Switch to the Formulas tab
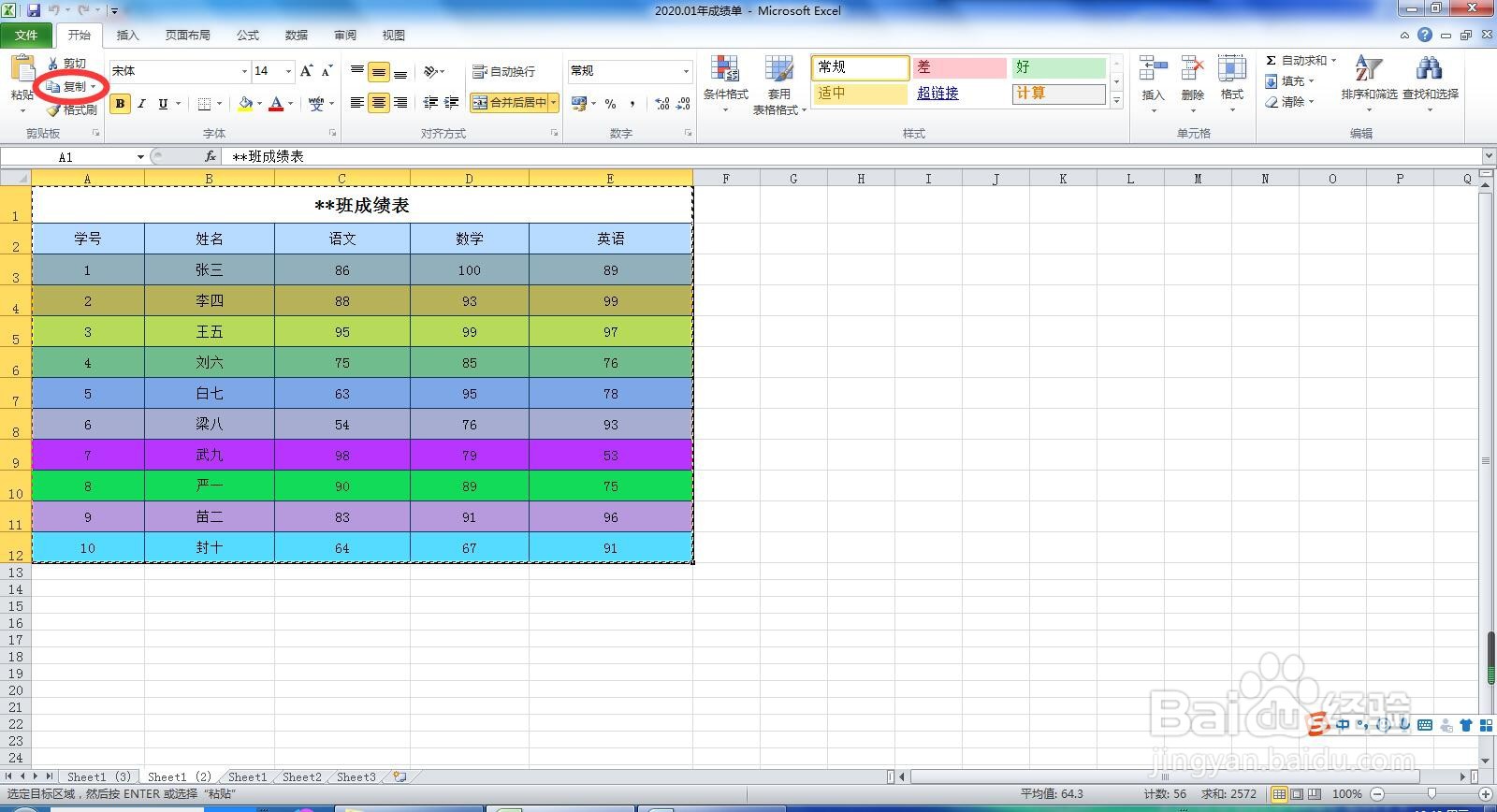This screenshot has height=812, width=1497. click(x=248, y=36)
